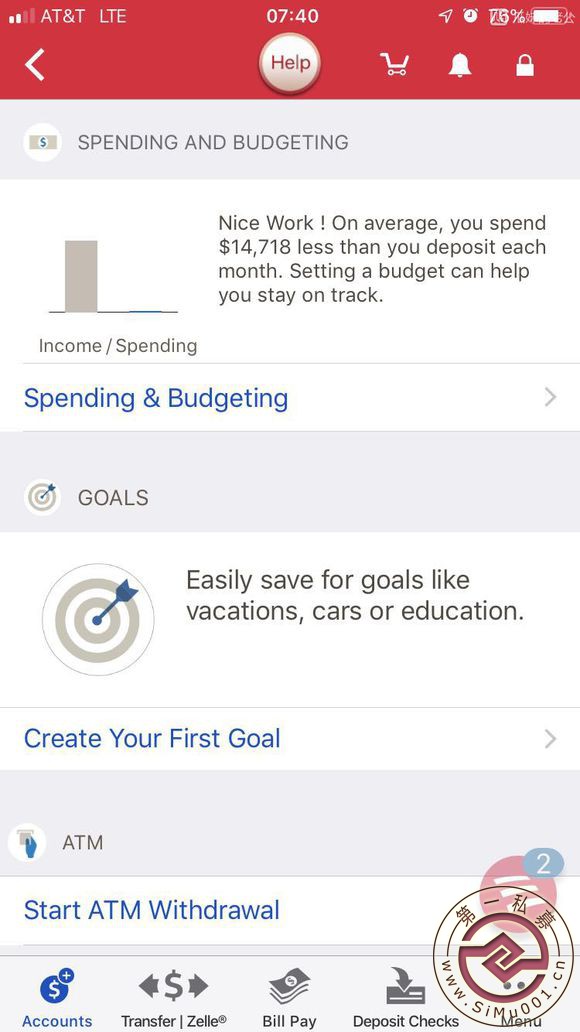
Task: Expand Create Your First Goal chevron
Action: pos(550,738)
